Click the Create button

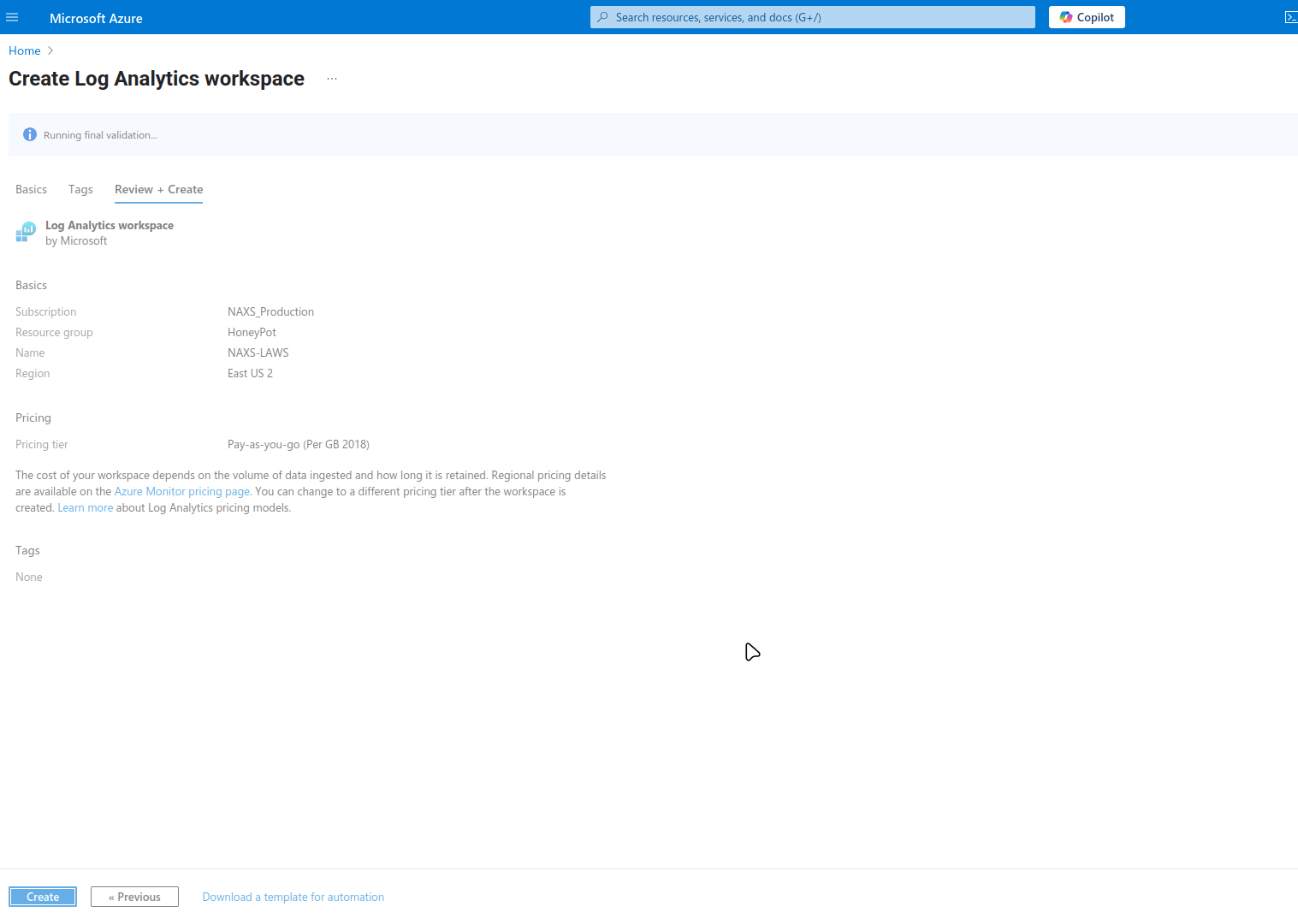(43, 897)
